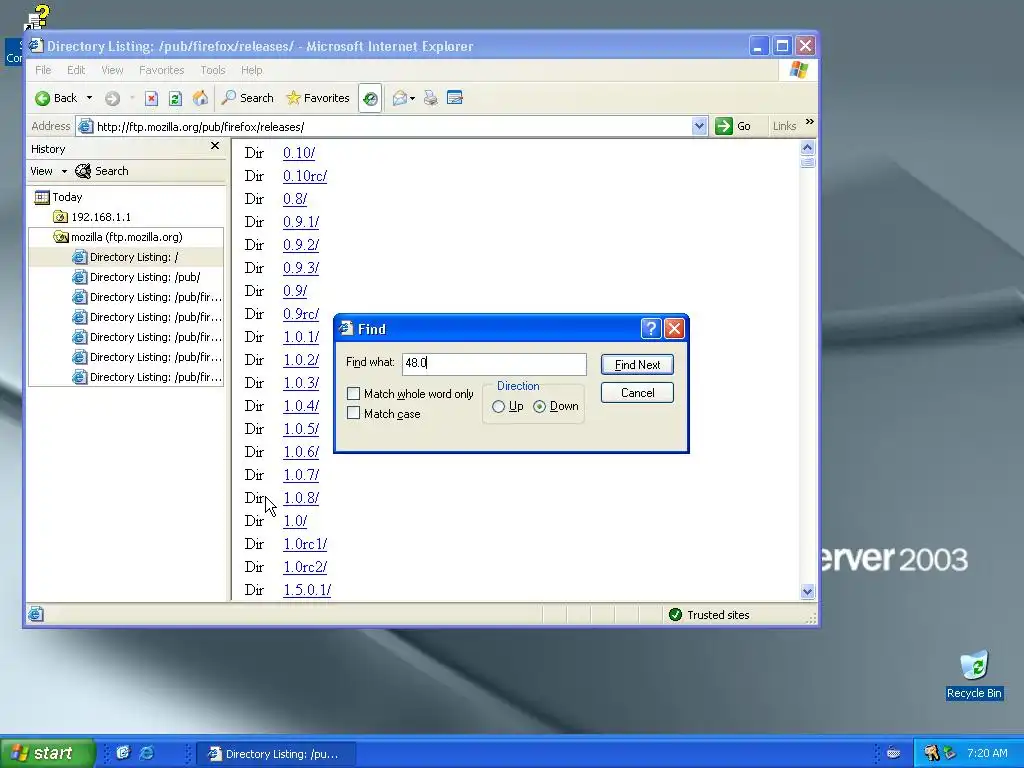Open the 0.10rc/ directory link
The height and width of the screenshot is (768, 1024).
coord(305,176)
